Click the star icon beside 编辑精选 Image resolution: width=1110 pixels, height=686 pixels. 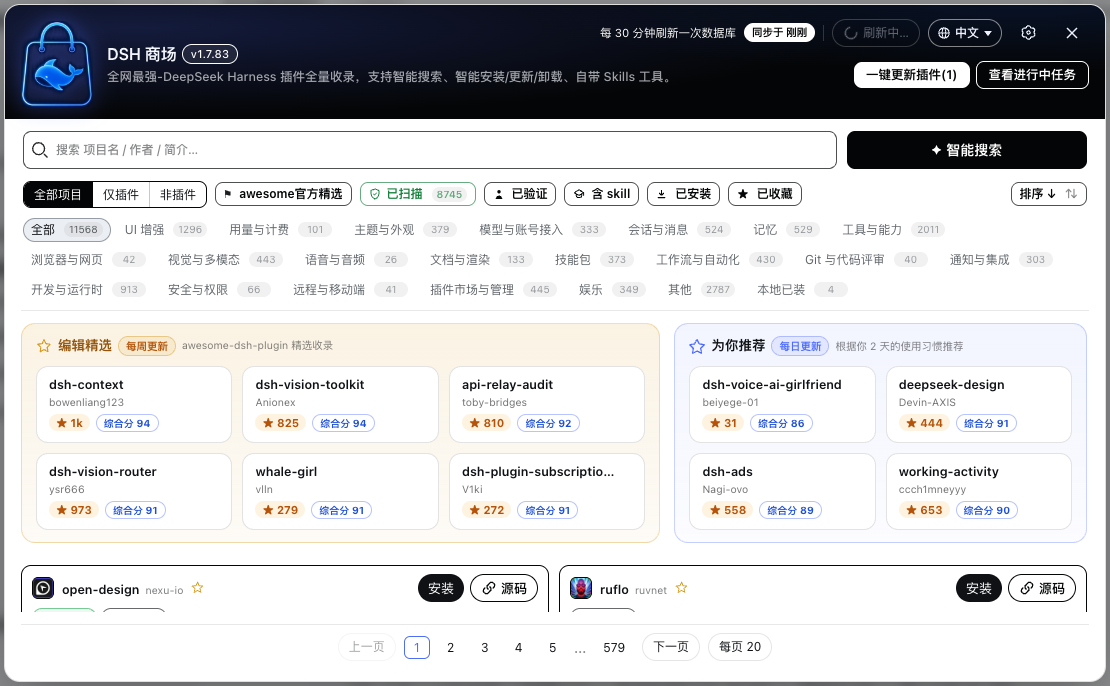(x=44, y=345)
